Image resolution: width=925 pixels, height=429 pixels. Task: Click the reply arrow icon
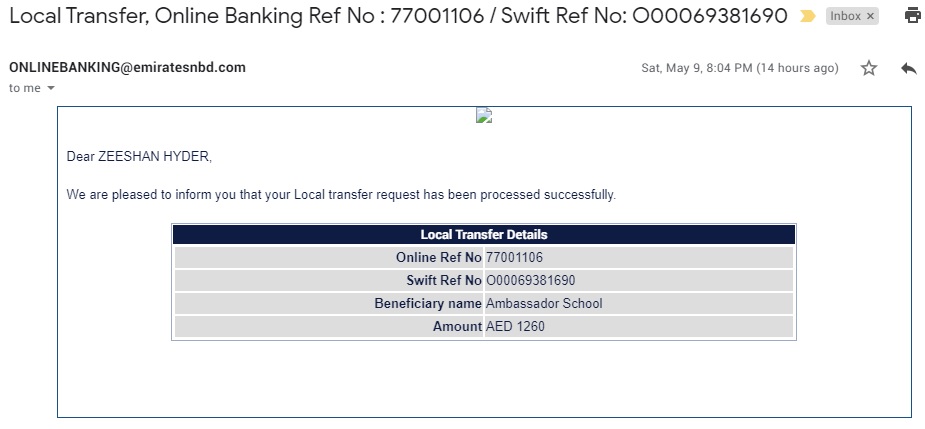908,68
